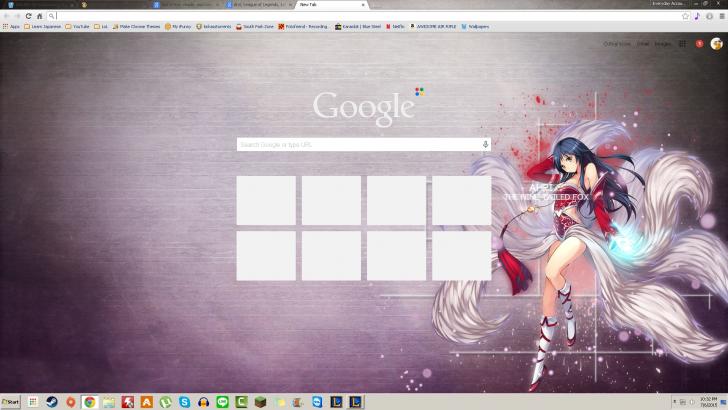This screenshot has height=410, width=728.
Task: Open the Google account profile avatar
Action: (x=716, y=44)
